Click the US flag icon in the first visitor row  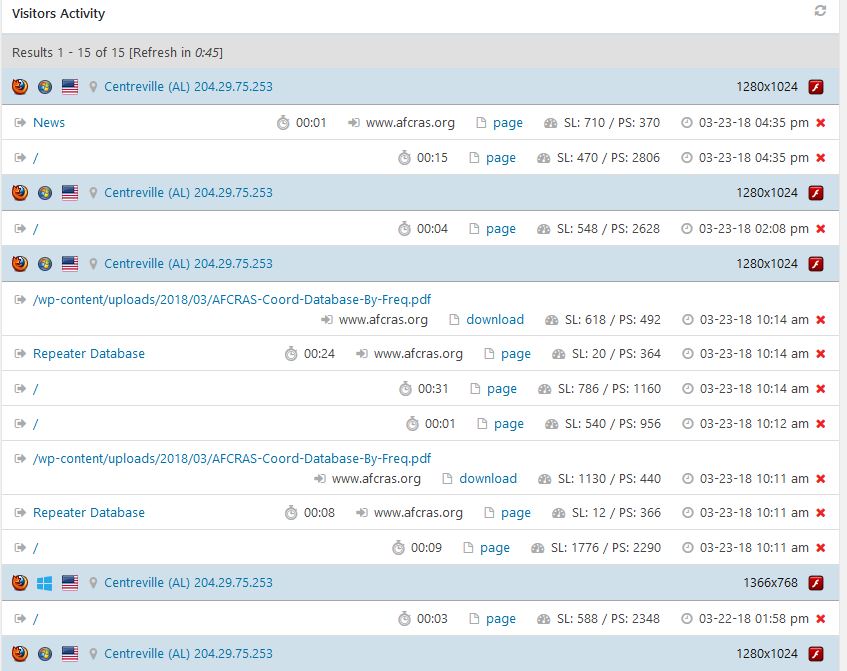pyautogui.click(x=70, y=87)
